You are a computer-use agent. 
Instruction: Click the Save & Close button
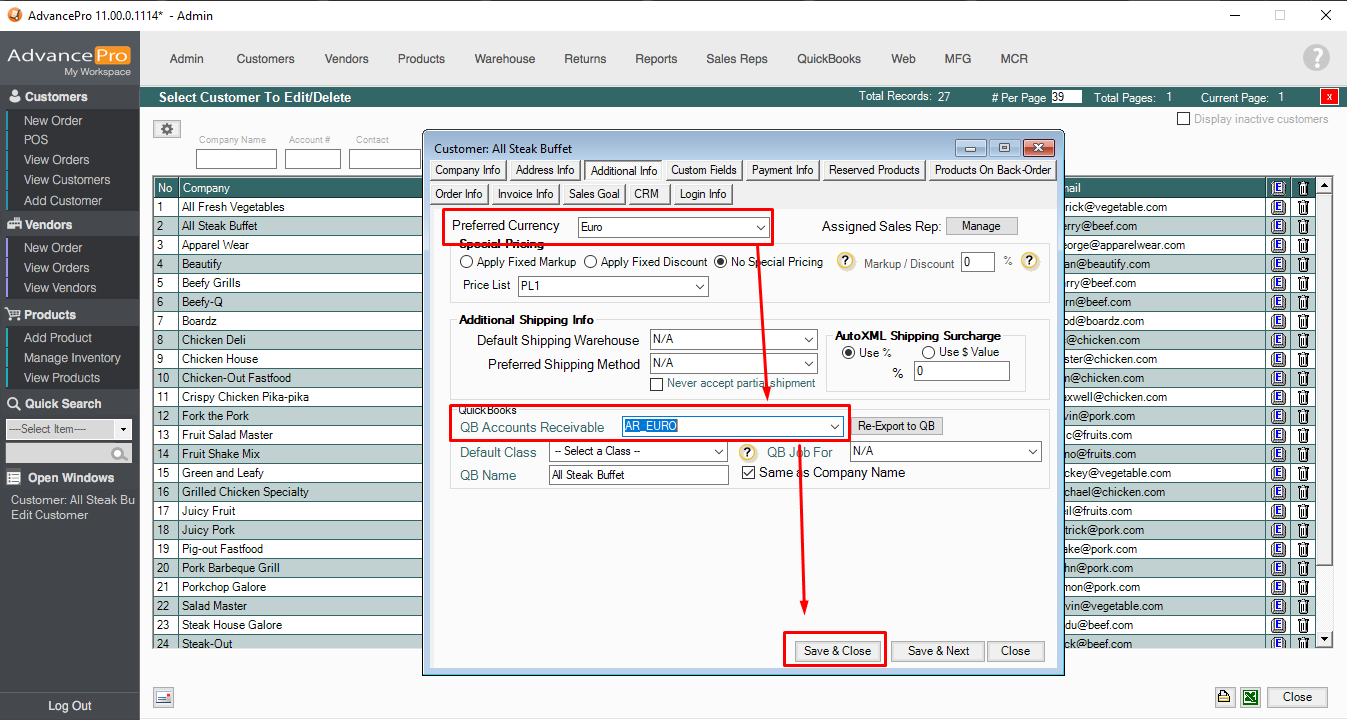point(837,651)
